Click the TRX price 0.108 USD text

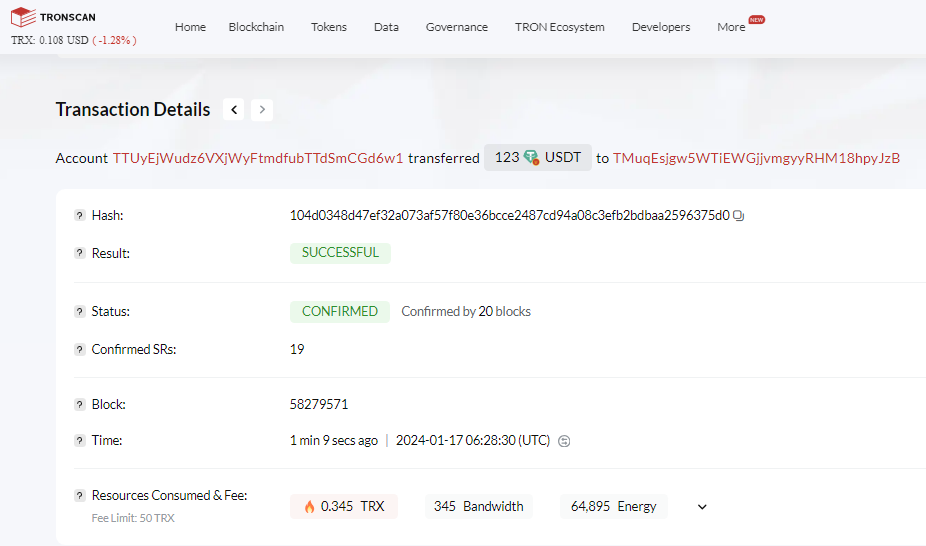(x=50, y=40)
